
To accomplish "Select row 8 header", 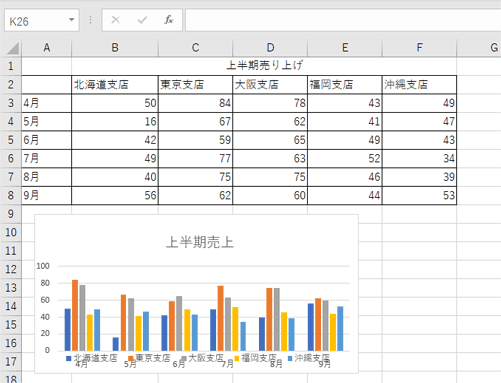I will 11,195.
